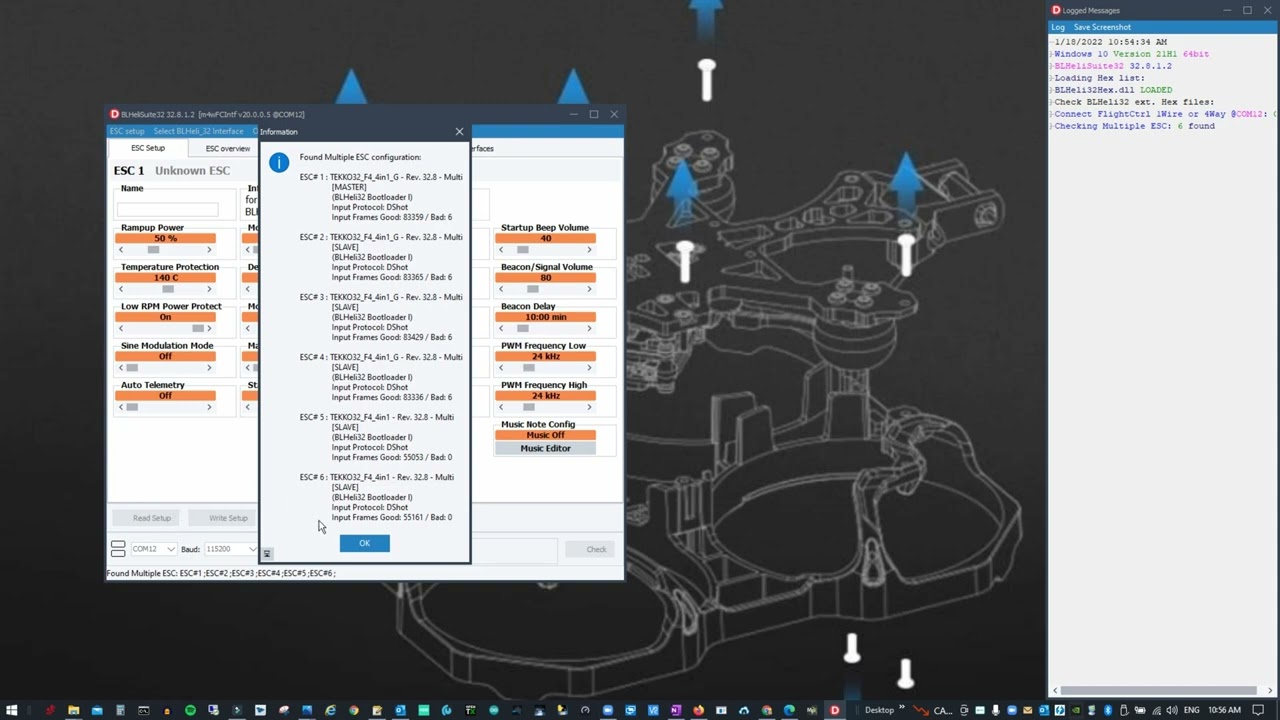Click Save Screenshot in Logged Messages
The width and height of the screenshot is (1280, 720).
tap(1102, 27)
